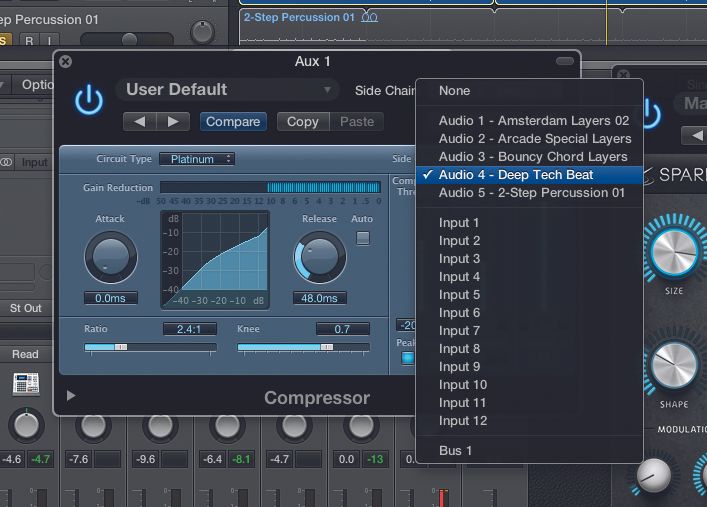Click the Compare button

[x=233, y=121]
